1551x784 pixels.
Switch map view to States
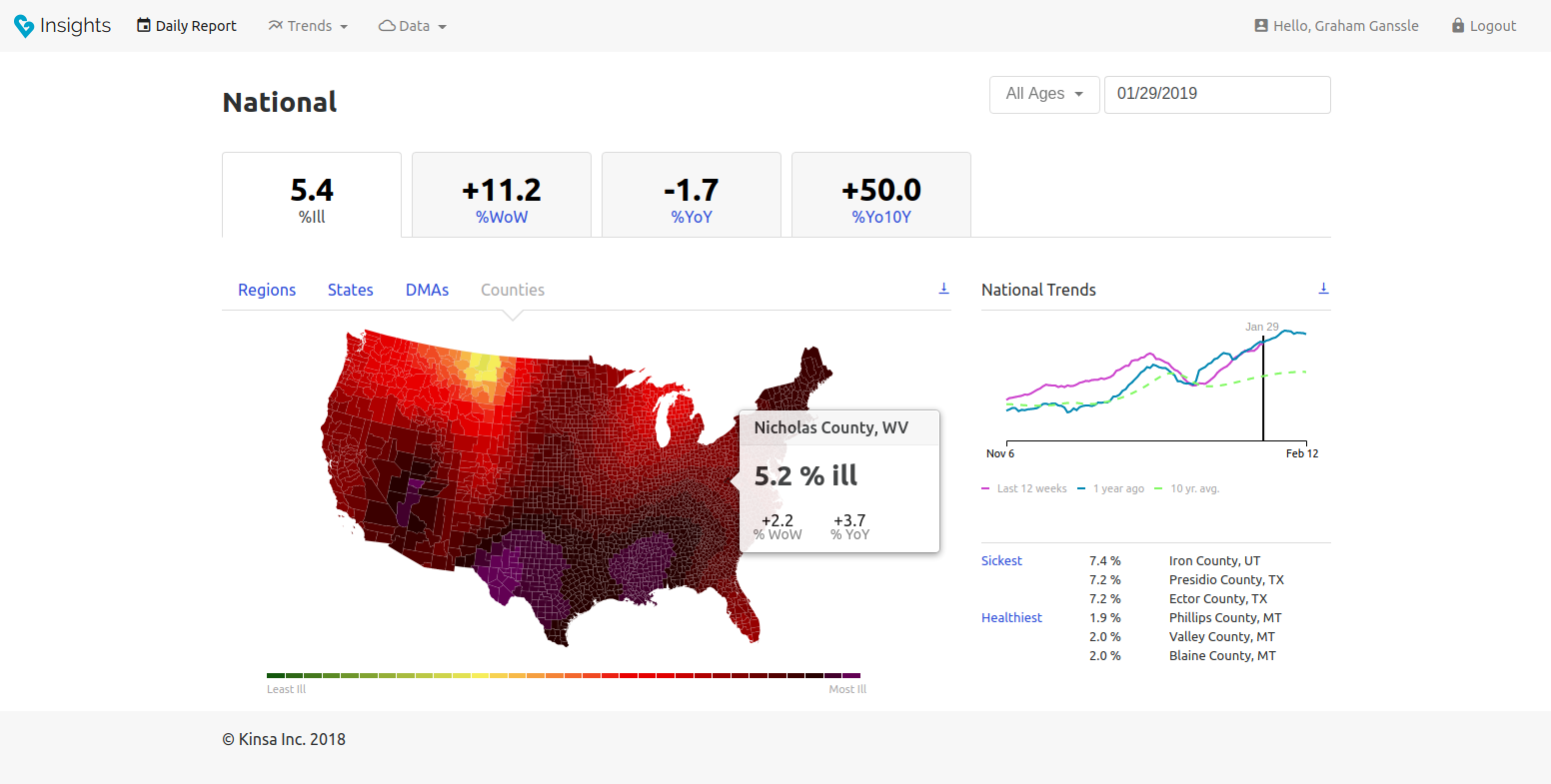pos(351,290)
